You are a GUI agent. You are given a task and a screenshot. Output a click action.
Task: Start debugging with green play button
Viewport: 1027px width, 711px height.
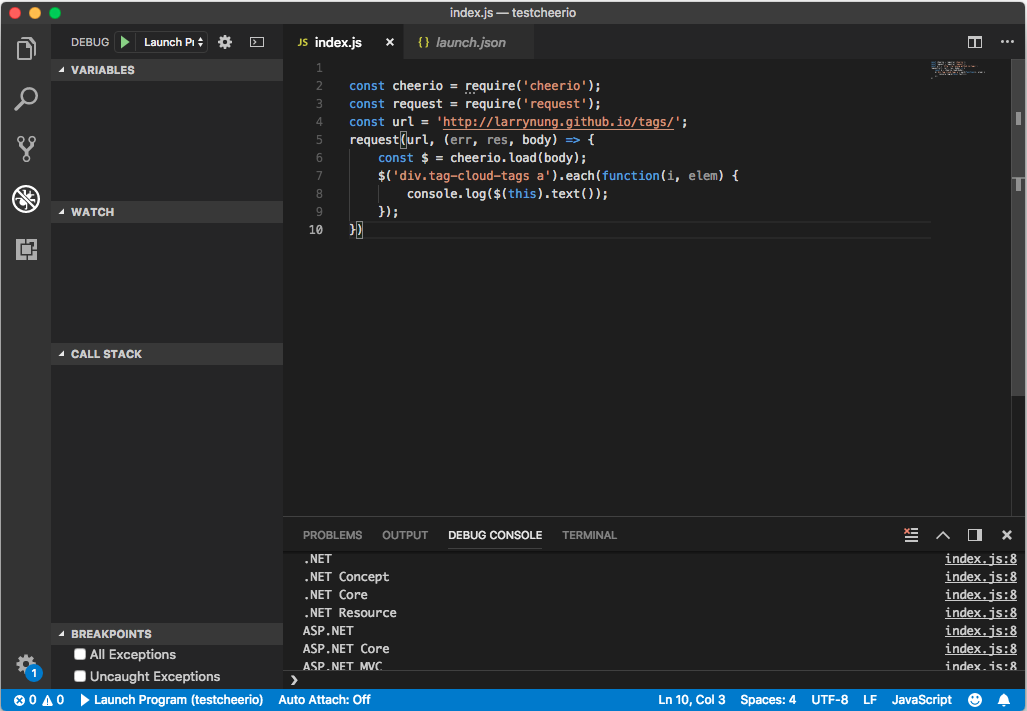[124, 42]
